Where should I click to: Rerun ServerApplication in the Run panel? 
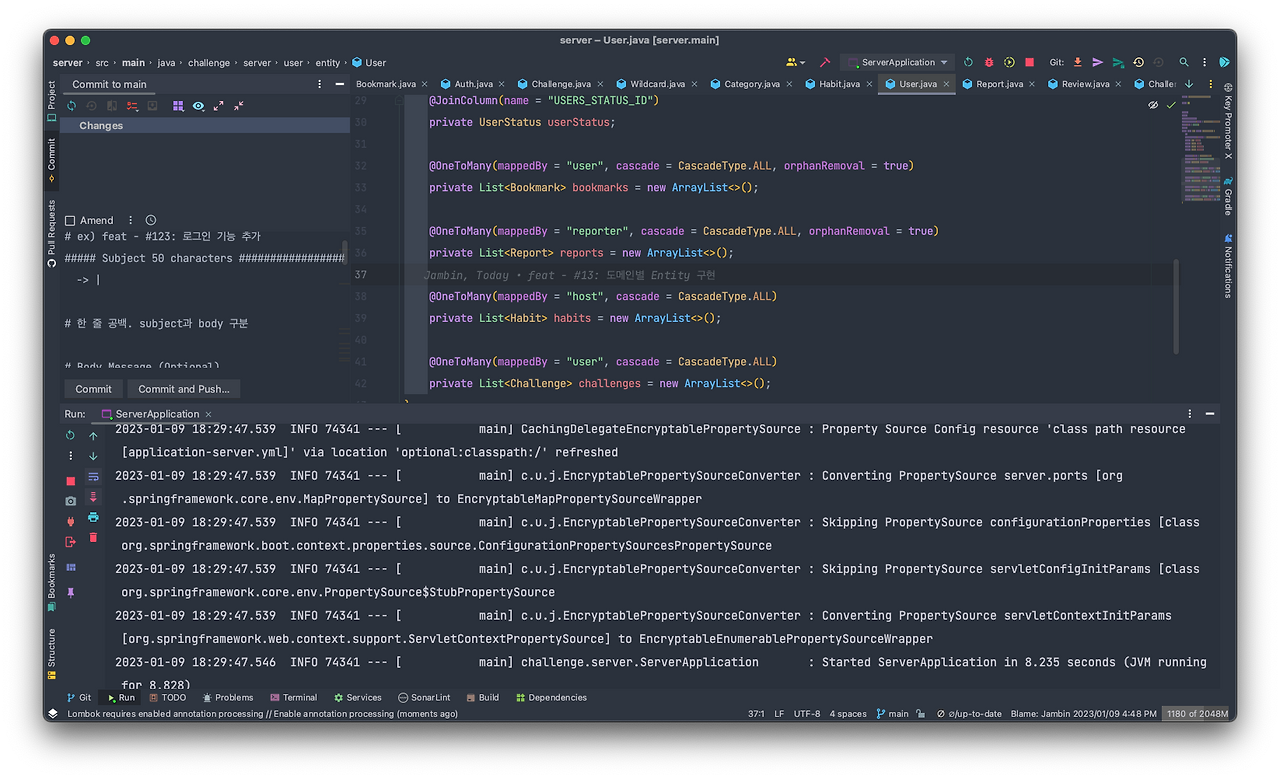pos(70,436)
